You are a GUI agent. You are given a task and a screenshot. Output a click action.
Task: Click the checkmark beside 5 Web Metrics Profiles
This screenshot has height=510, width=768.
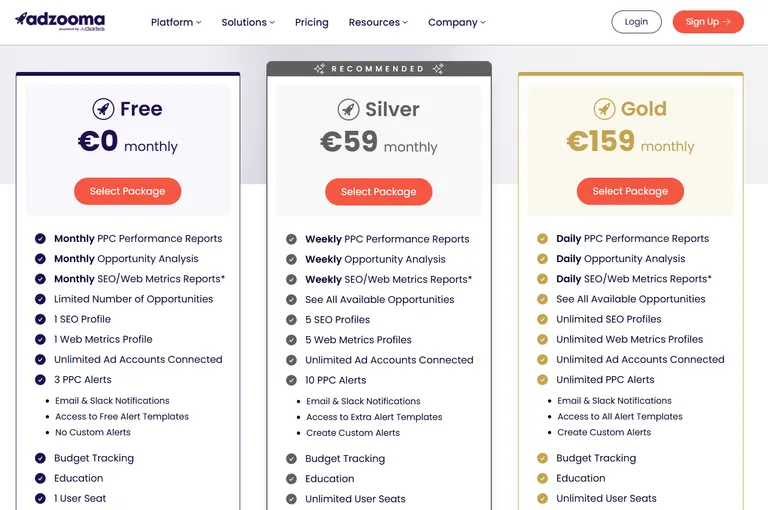coord(291,340)
